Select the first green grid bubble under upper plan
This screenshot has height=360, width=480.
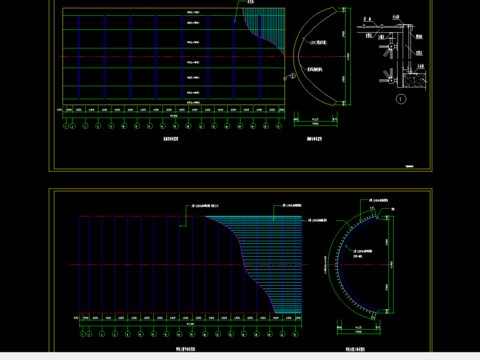point(66,126)
